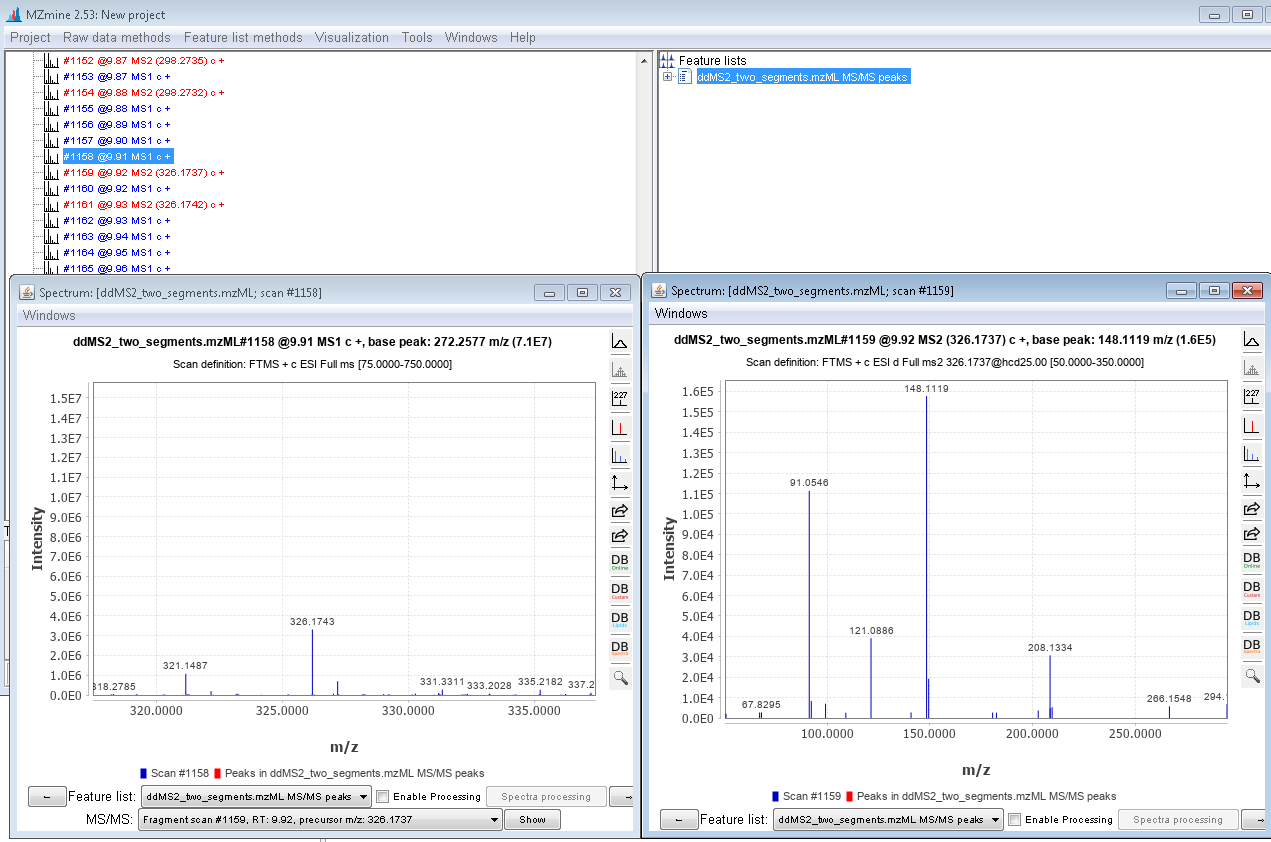Click DB Lipids search icon in scan #1159 window
This screenshot has height=842, width=1271.
1251,619
